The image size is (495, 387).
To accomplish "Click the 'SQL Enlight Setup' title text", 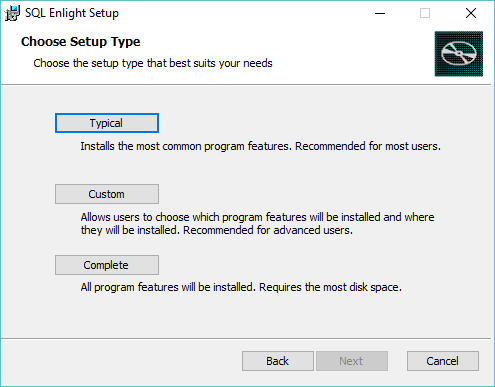I will pos(72,13).
